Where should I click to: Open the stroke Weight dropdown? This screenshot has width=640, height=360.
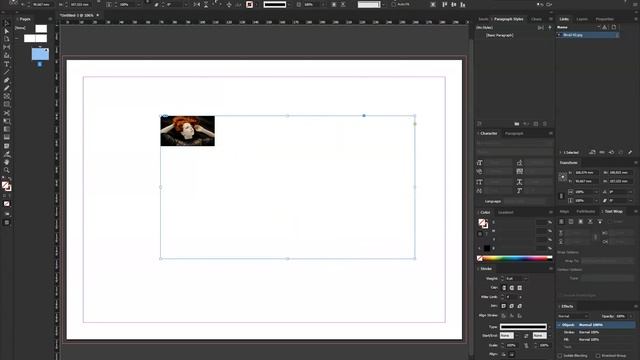click(x=525, y=278)
